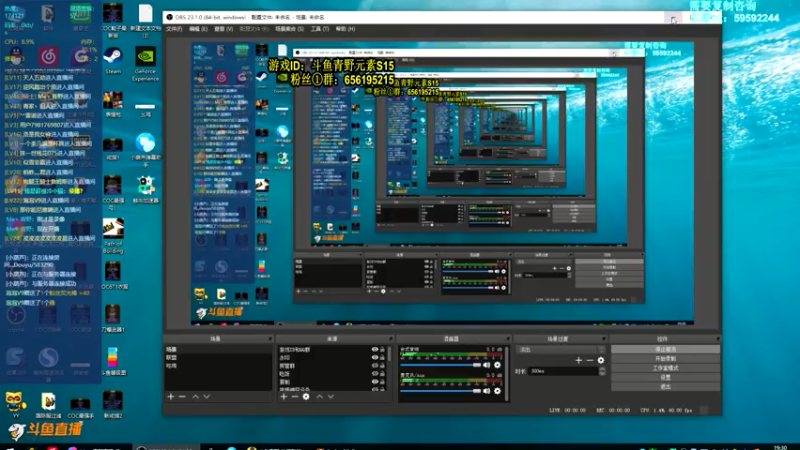Mute the desktop audio mixer channel

[x=487, y=365]
